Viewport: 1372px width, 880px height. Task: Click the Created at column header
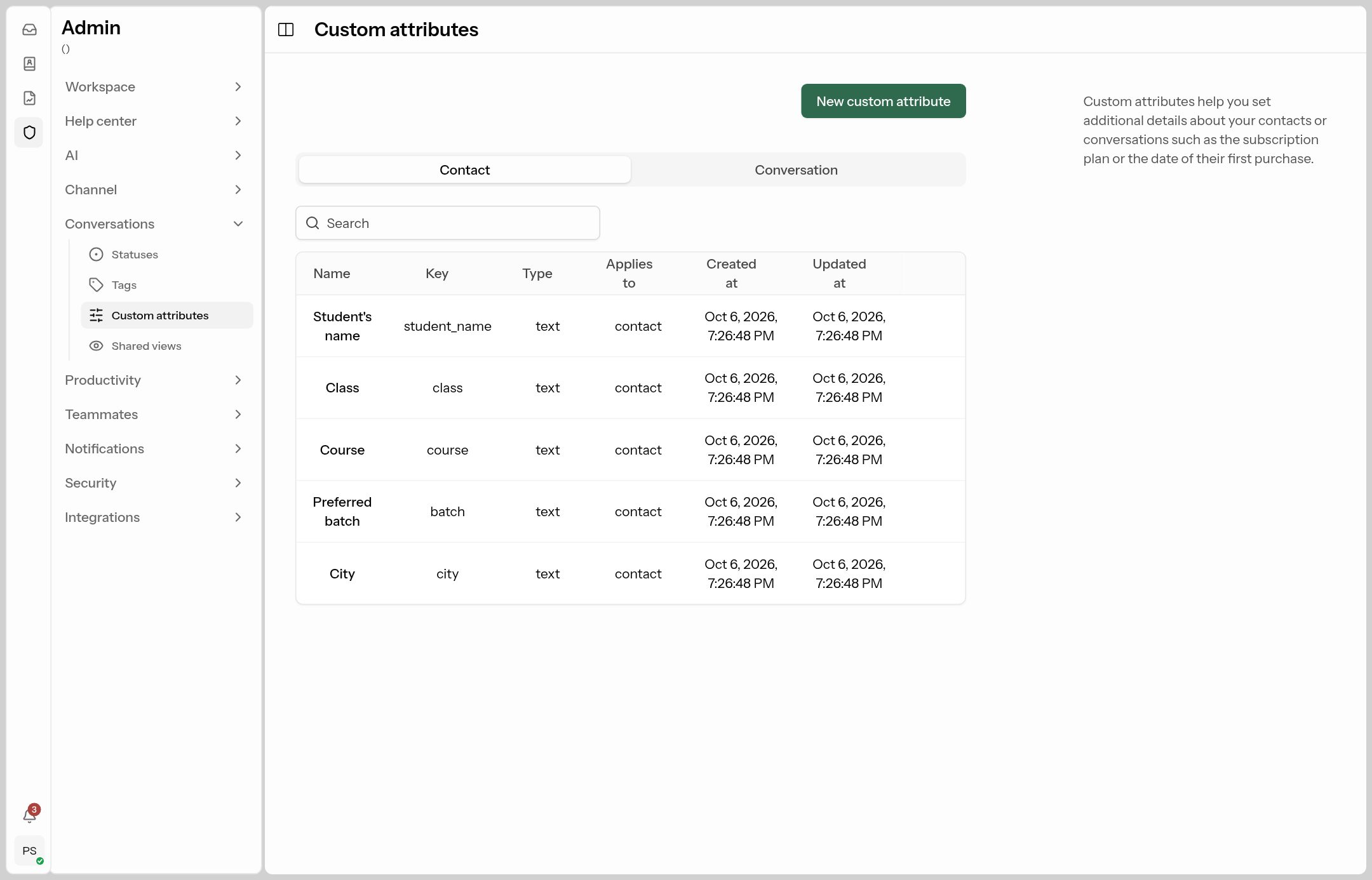pos(731,274)
